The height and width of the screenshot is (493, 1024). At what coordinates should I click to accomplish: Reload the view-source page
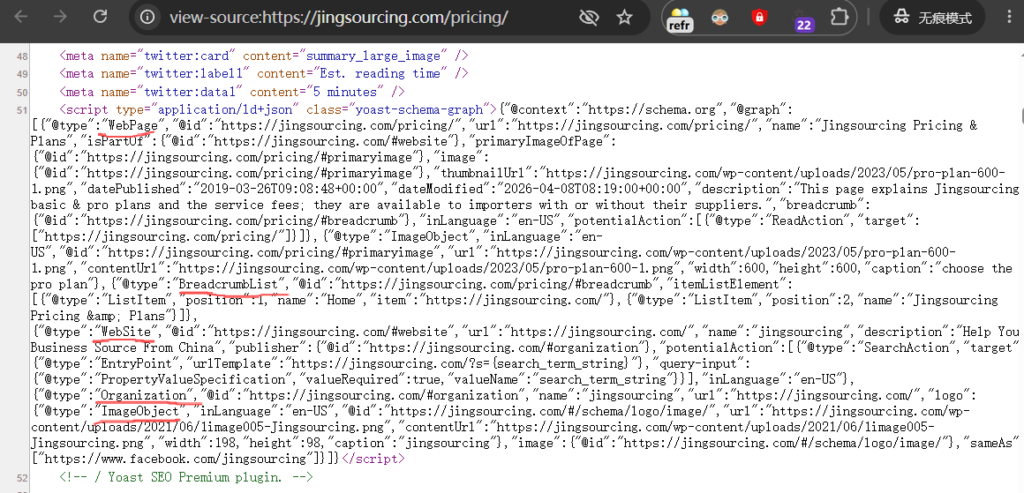[99, 17]
